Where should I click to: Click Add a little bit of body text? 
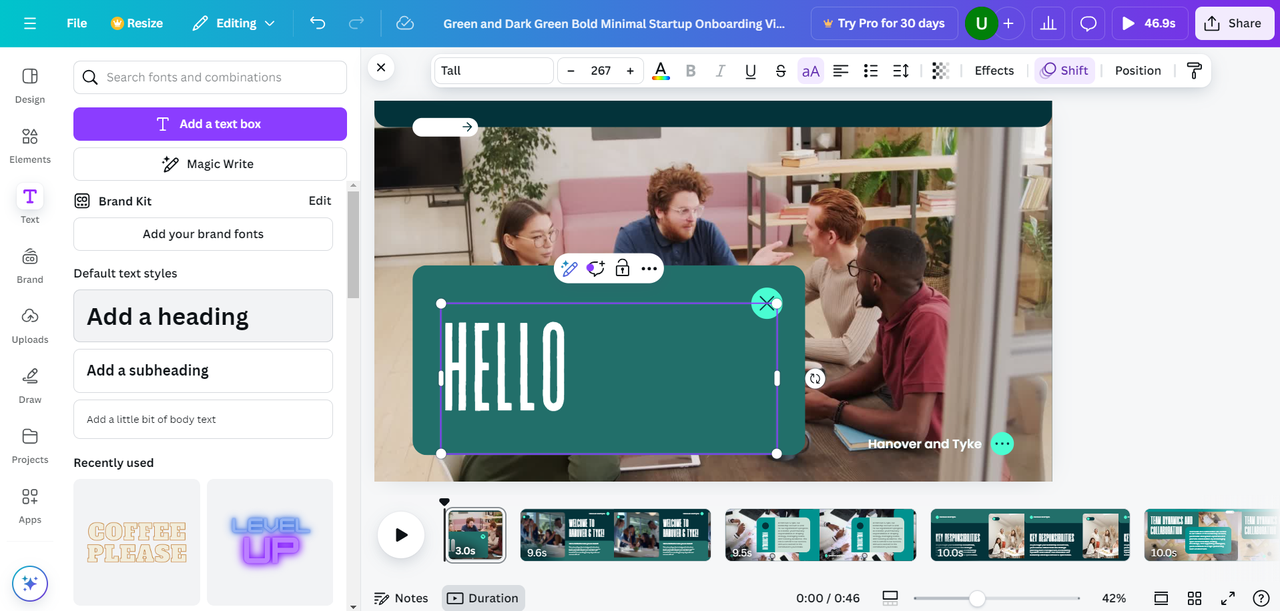[203, 419]
